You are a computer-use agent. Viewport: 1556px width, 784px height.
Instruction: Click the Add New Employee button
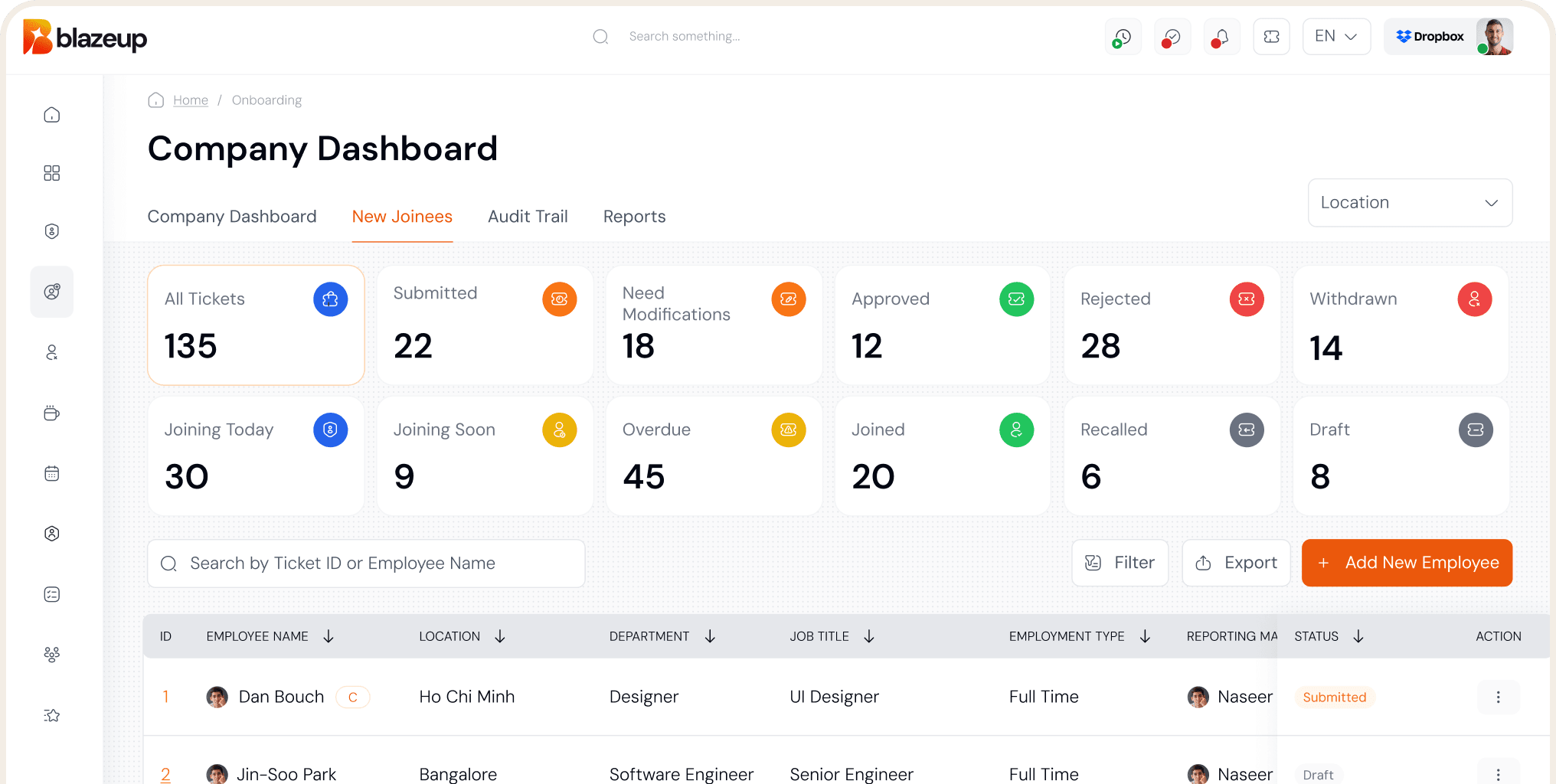1407,563
